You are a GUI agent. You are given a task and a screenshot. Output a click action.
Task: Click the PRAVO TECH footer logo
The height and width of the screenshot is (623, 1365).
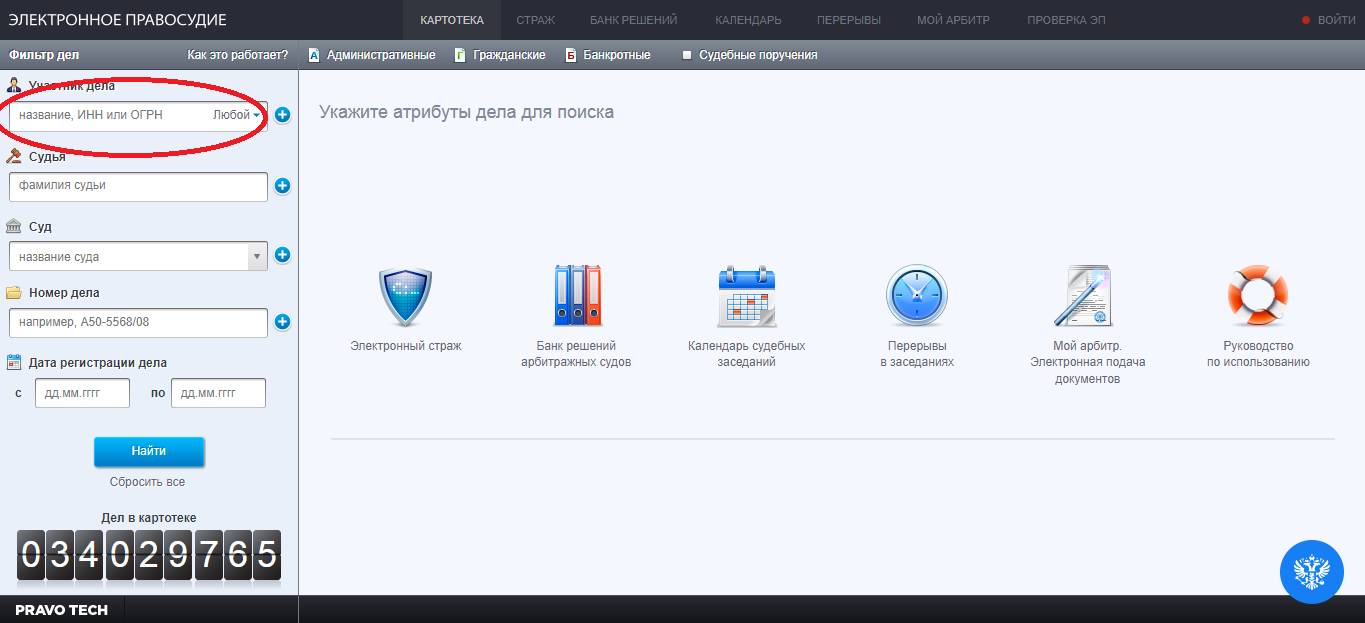pos(62,610)
